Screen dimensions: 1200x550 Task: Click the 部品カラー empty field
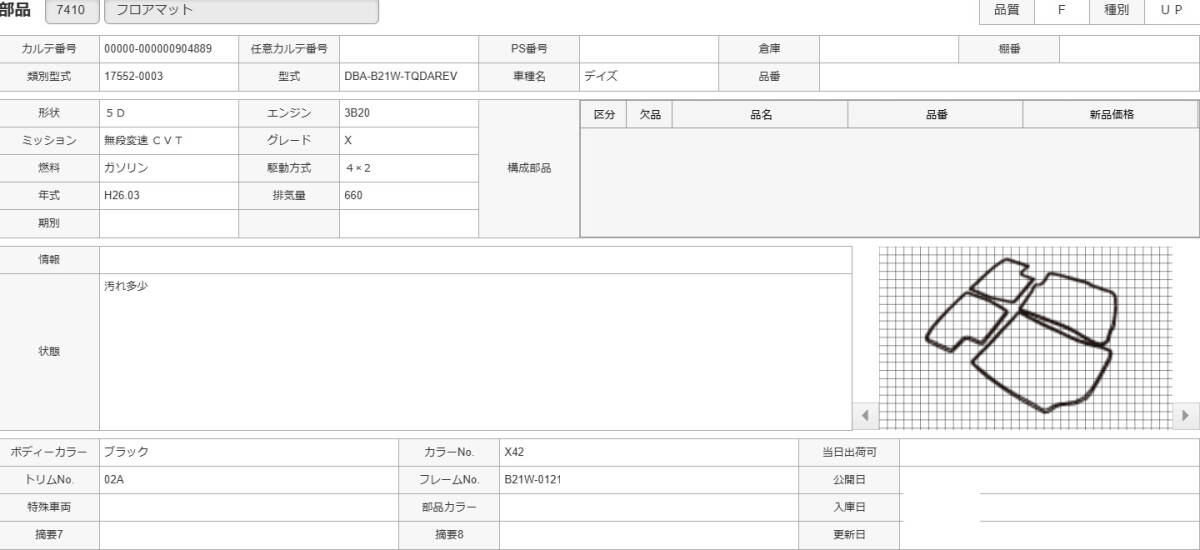click(x=649, y=507)
